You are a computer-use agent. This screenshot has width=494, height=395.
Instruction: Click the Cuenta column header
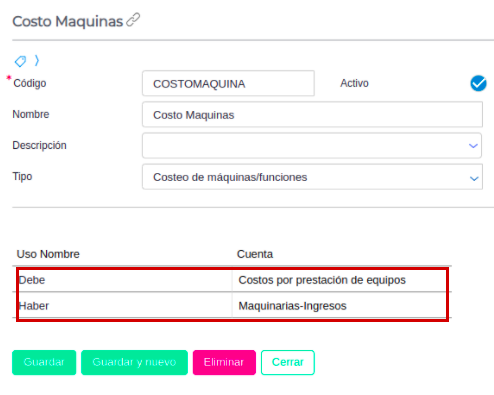coord(255,254)
